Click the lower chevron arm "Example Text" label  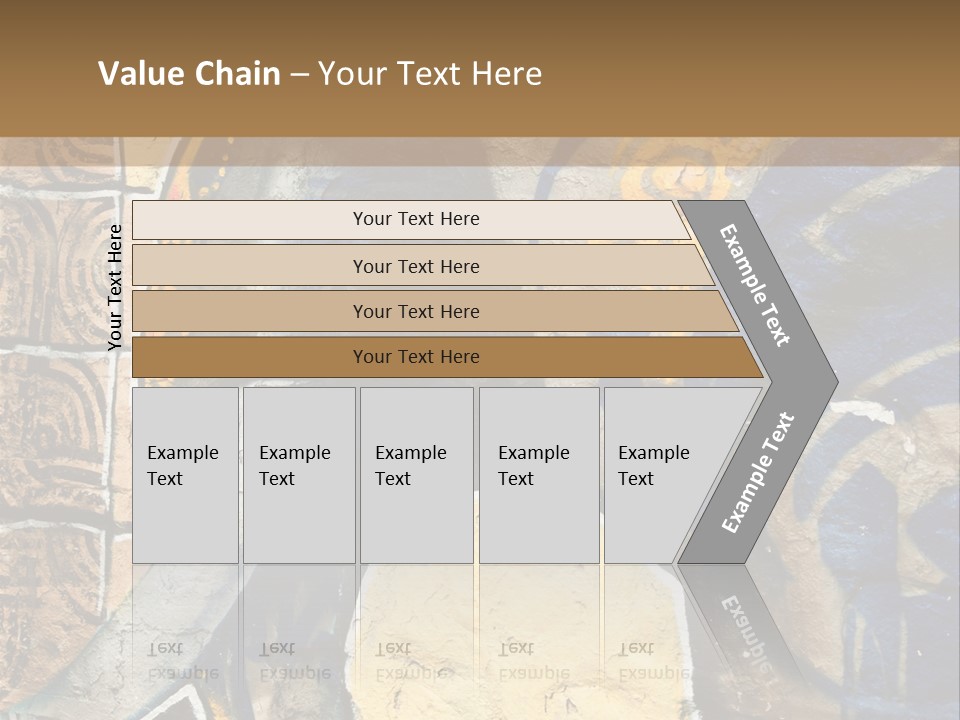tap(758, 473)
